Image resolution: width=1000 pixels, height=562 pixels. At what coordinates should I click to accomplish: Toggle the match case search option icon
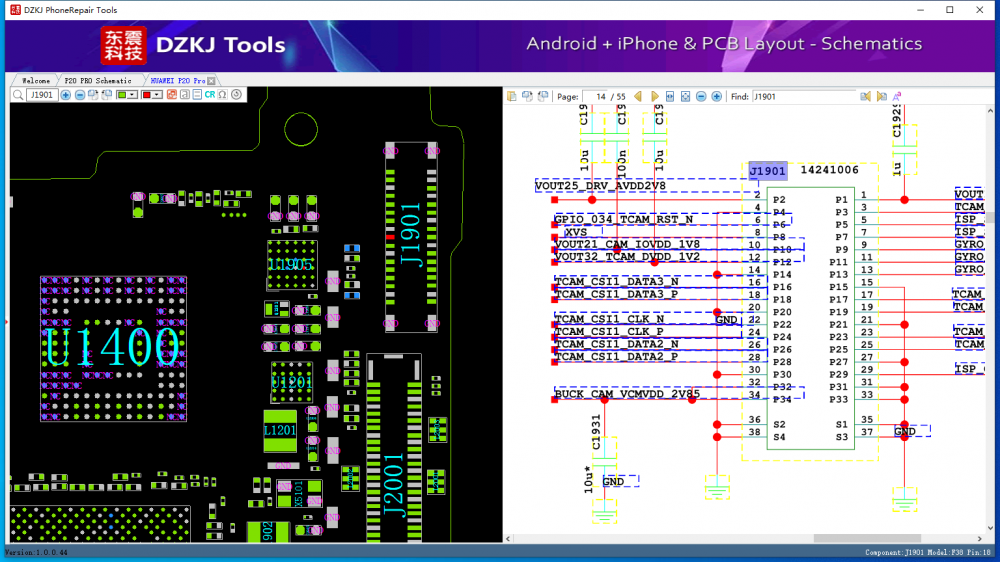tap(897, 97)
